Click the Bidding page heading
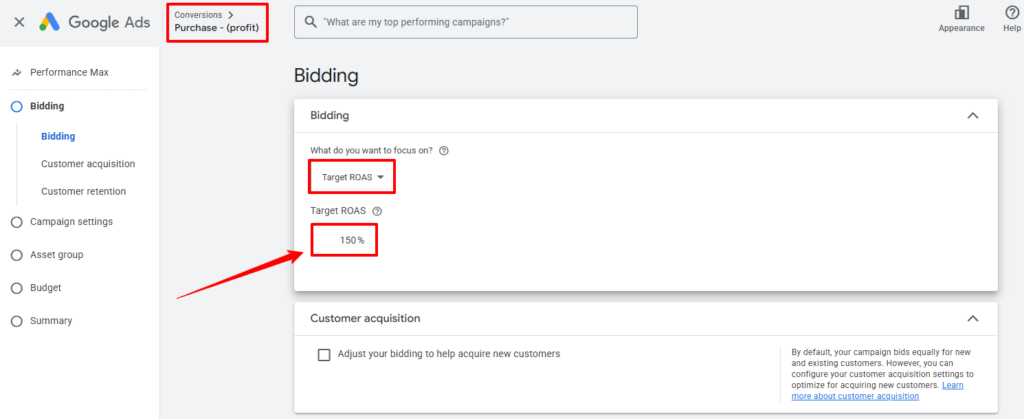 (326, 76)
